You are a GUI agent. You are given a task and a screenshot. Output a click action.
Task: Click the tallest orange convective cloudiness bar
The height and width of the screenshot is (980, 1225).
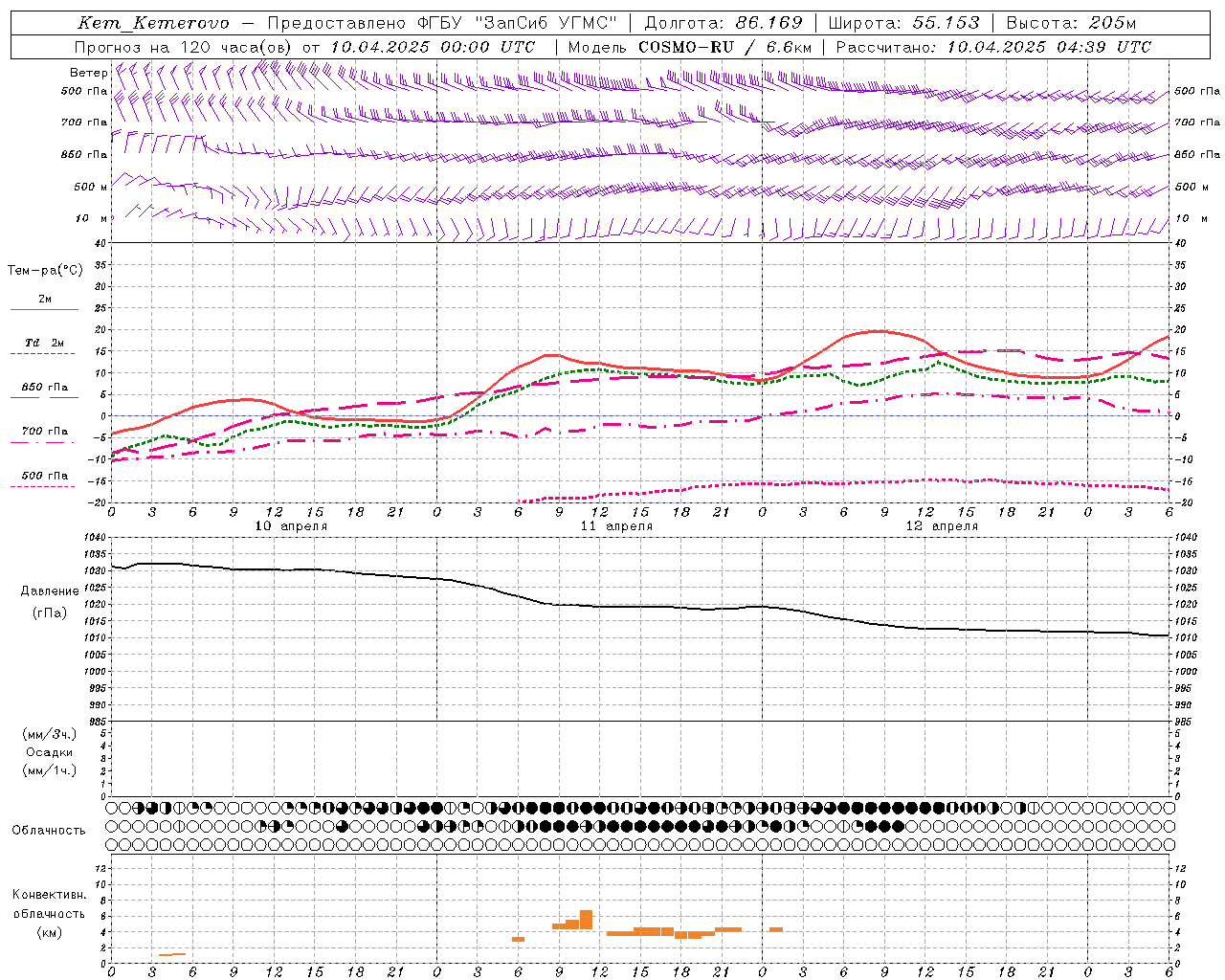586,920
